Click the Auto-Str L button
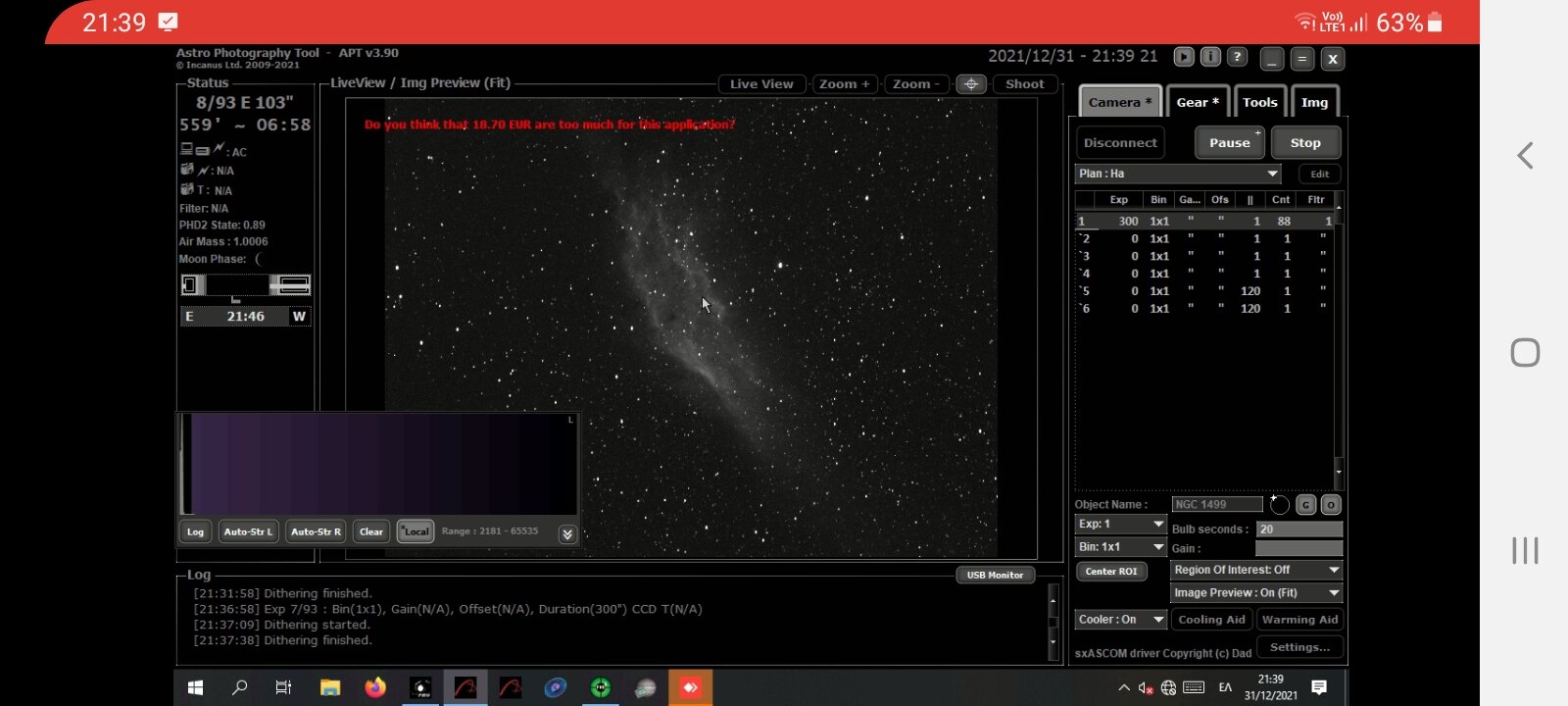The image size is (1568, 706). pos(249,531)
